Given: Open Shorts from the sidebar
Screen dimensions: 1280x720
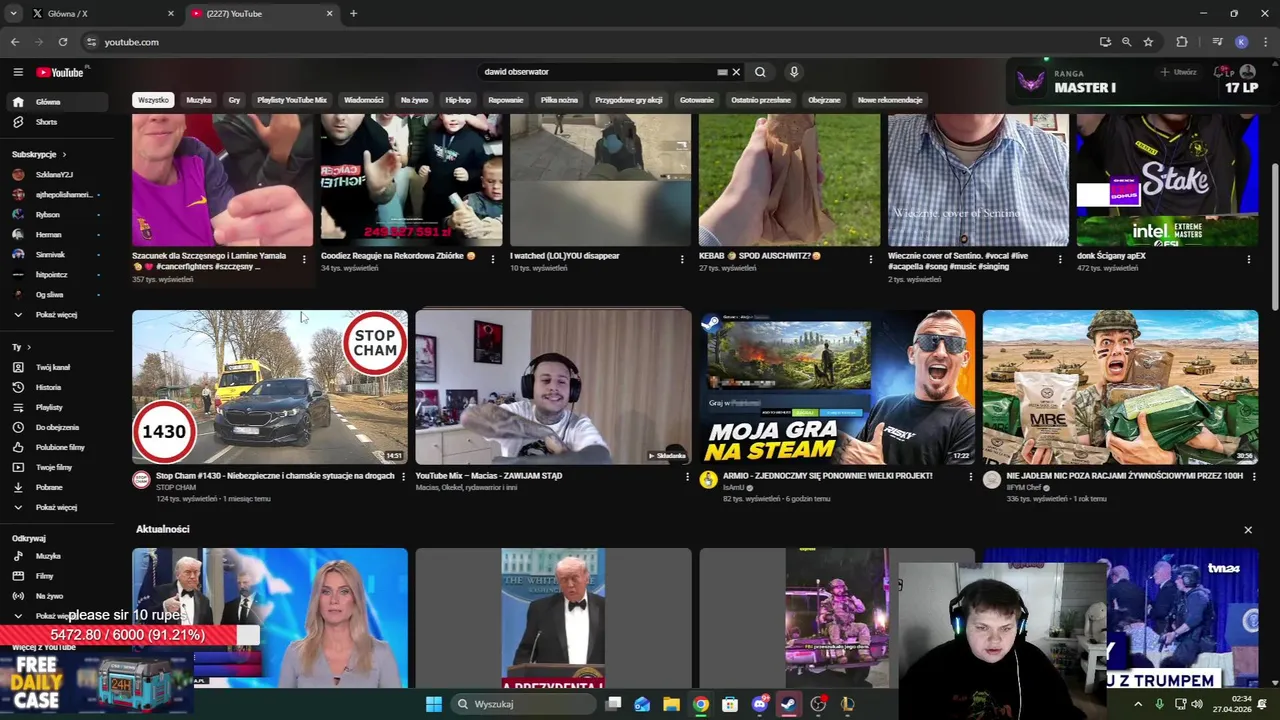Looking at the screenshot, I should click(47, 122).
